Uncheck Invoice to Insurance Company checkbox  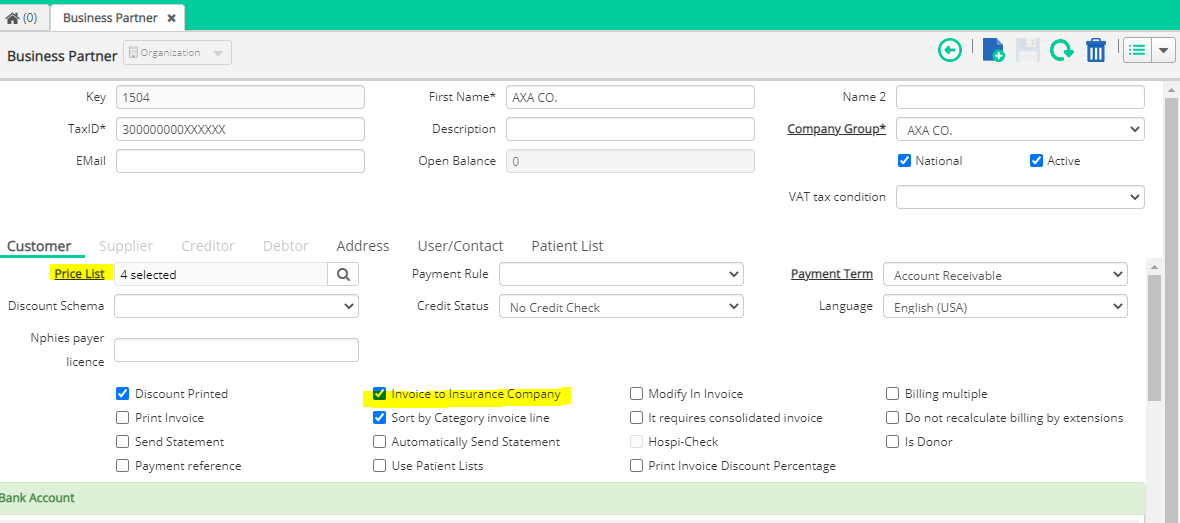(379, 394)
